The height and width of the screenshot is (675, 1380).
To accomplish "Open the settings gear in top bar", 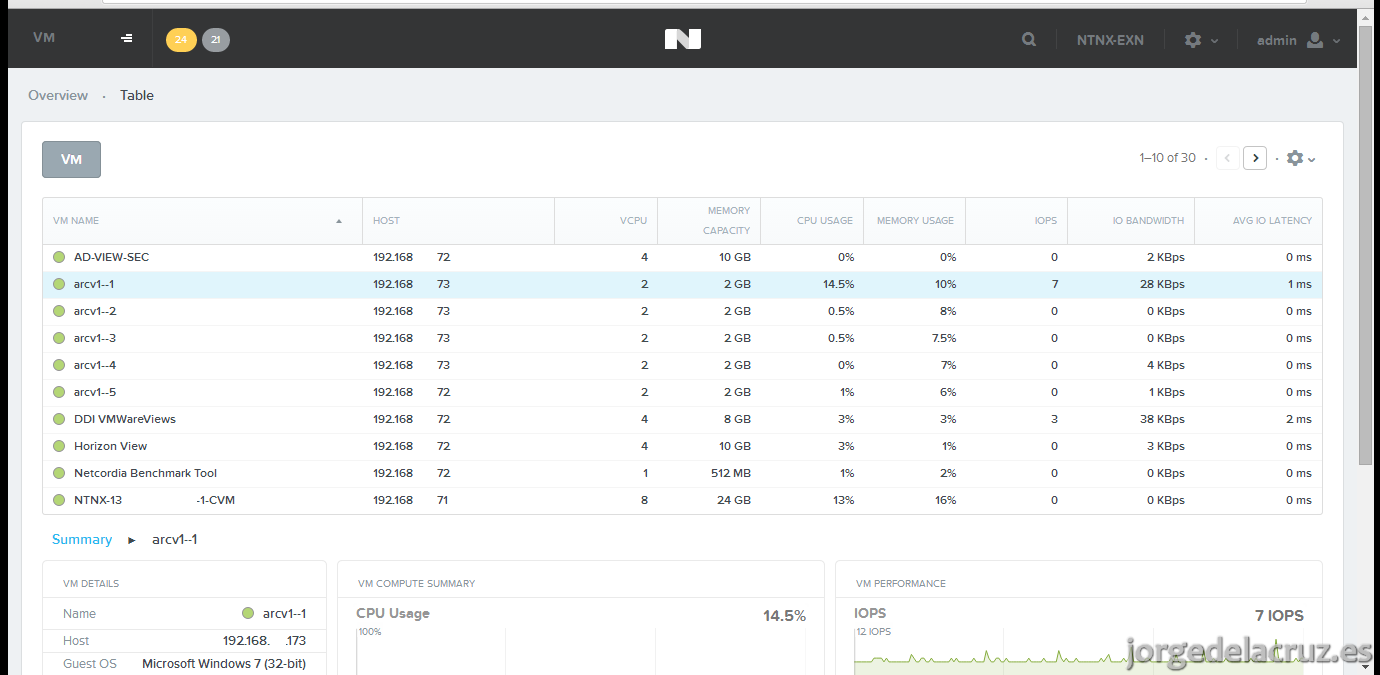I will click(1192, 40).
